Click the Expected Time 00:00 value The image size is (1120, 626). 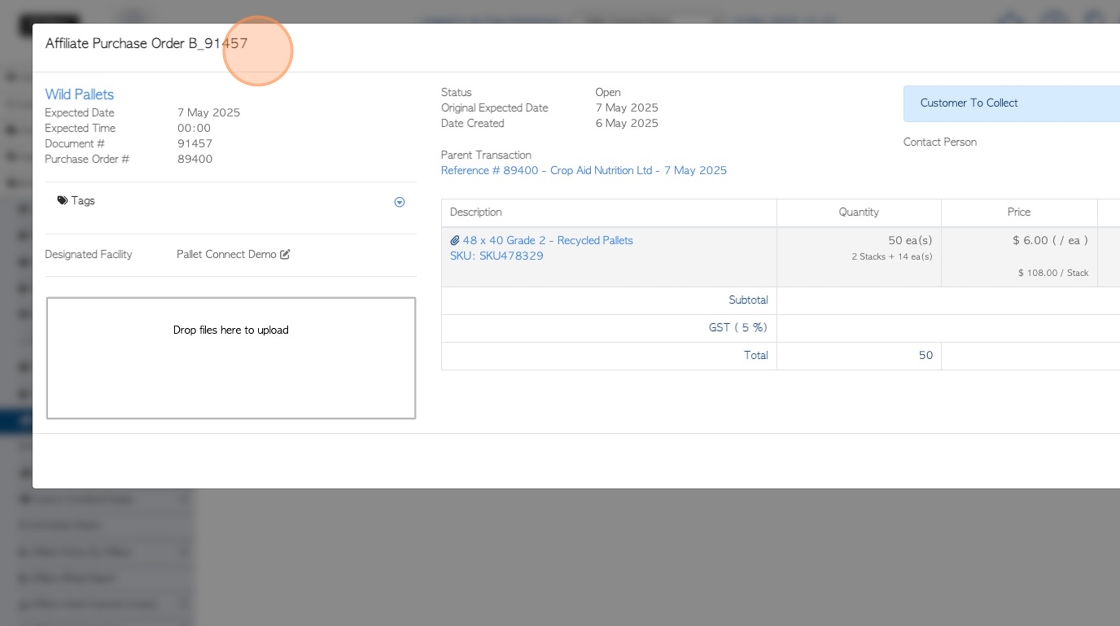click(x=194, y=129)
